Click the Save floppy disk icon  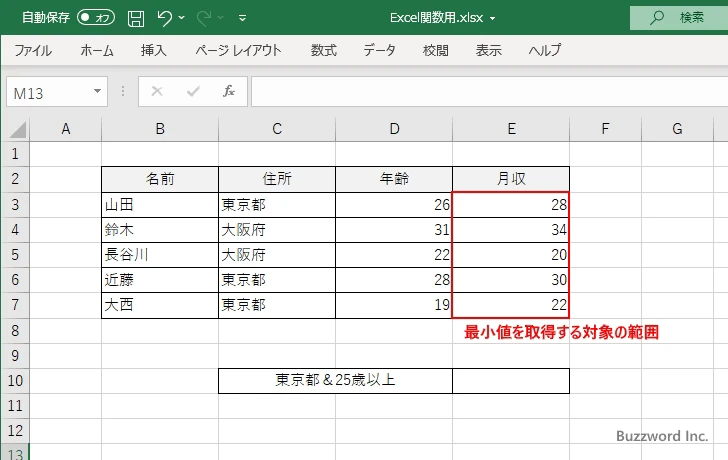pos(136,18)
